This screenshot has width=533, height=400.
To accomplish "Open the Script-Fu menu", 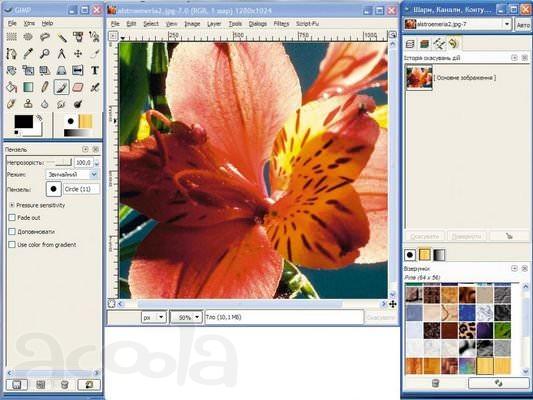I will pyautogui.click(x=307, y=24).
